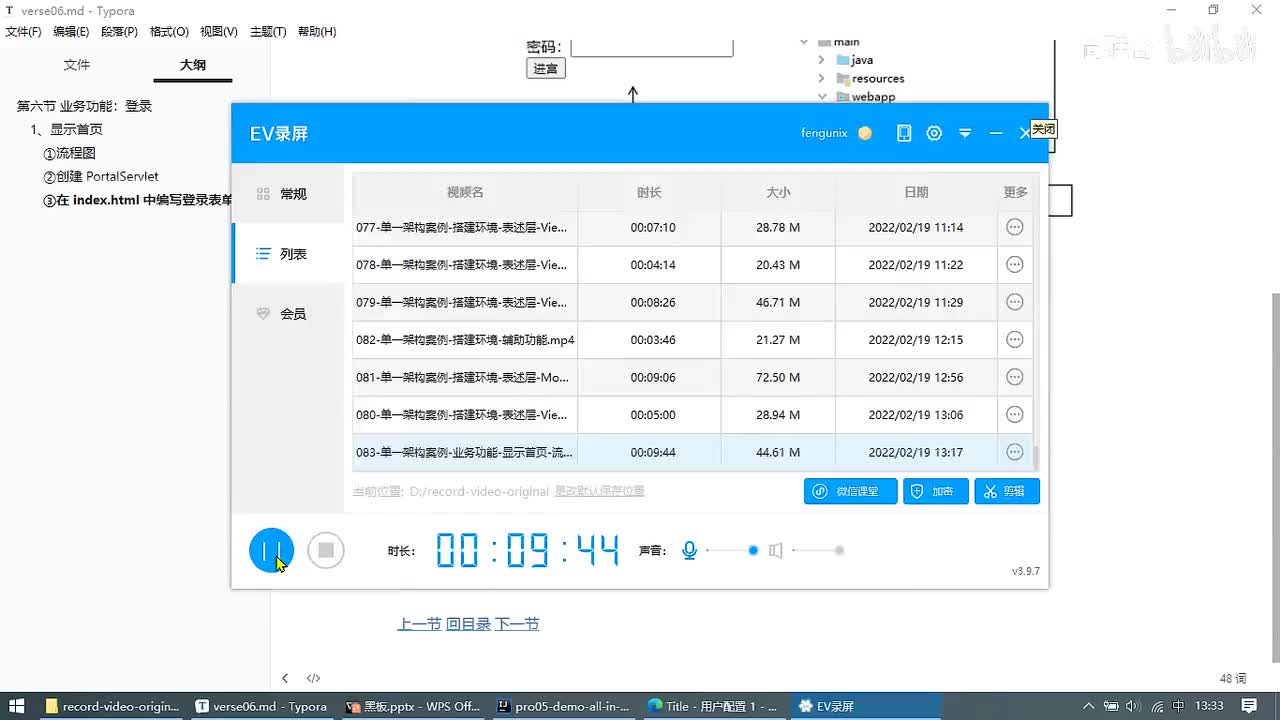Open the 文件(F) menu in Typora
Image resolution: width=1280 pixels, height=720 pixels.
point(23,32)
